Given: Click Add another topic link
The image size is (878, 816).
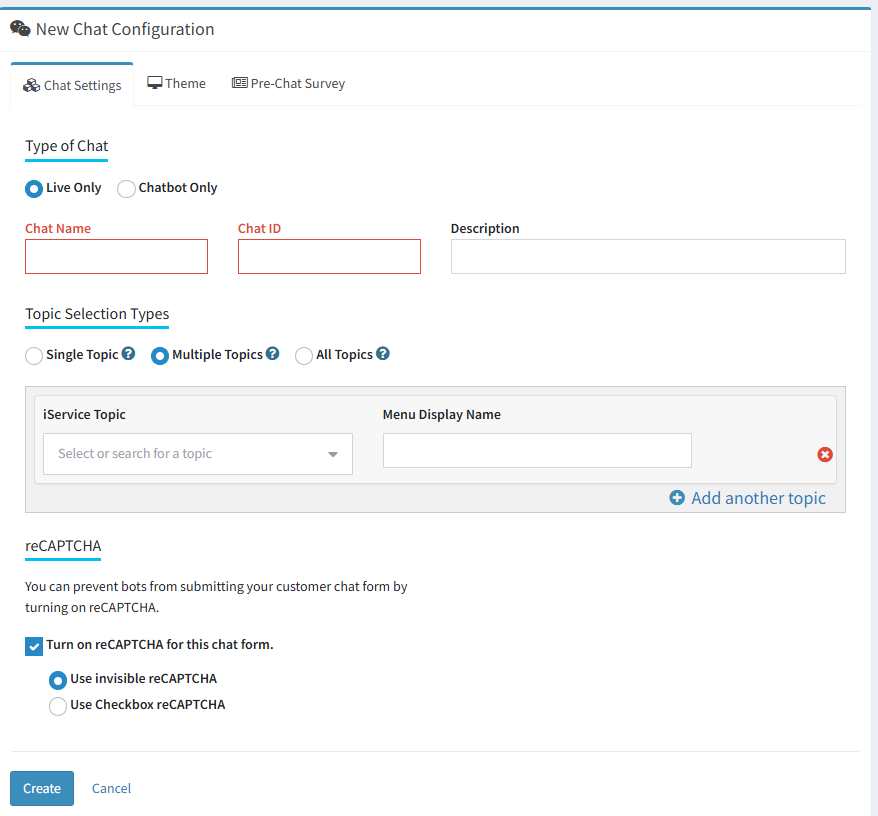Looking at the screenshot, I should 748,498.
